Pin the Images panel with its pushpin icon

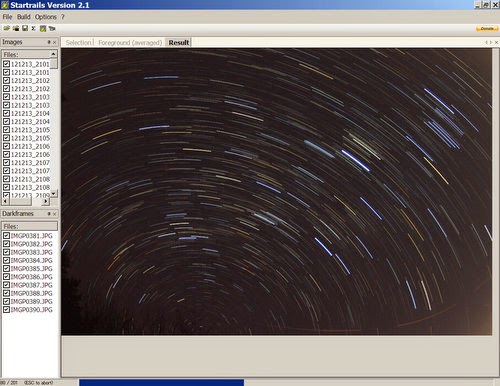[x=49, y=42]
